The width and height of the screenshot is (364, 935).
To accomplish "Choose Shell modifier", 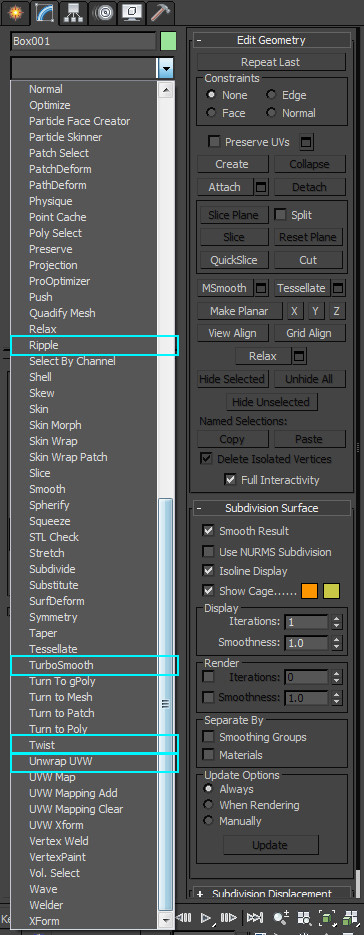I will pyautogui.click(x=41, y=377).
